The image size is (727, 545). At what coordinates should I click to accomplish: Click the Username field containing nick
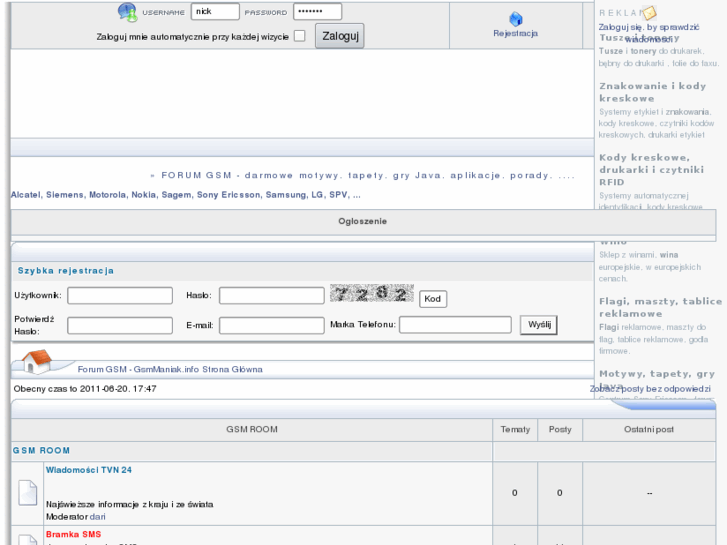coord(215,12)
